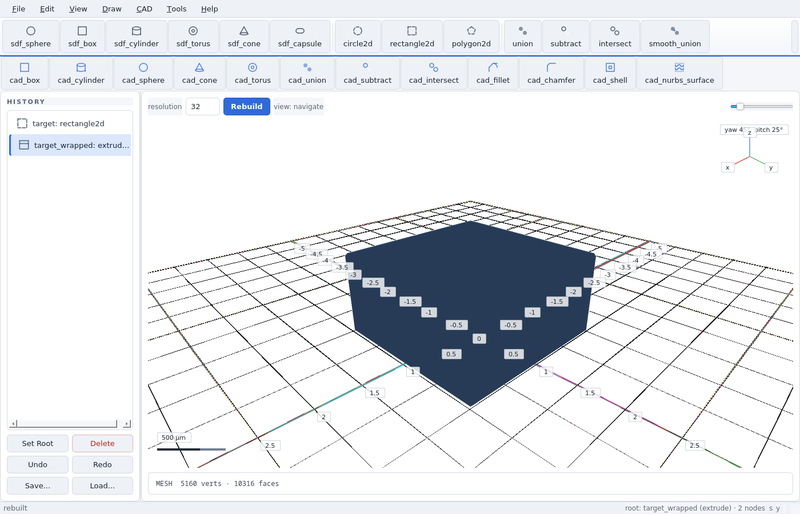Screen dimensions: 800x514
Task: Create a polygon2d sketch
Action: click(x=471, y=37)
